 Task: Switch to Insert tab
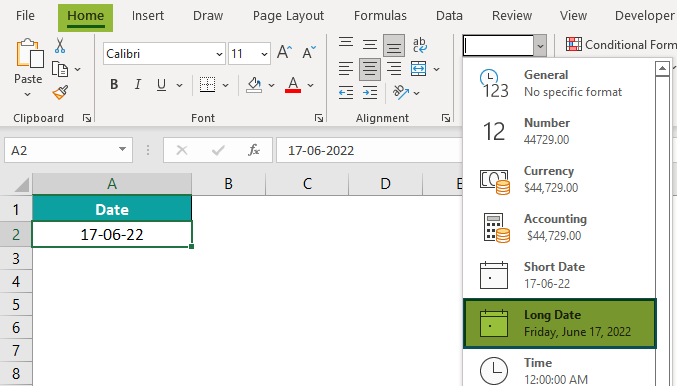point(148,16)
